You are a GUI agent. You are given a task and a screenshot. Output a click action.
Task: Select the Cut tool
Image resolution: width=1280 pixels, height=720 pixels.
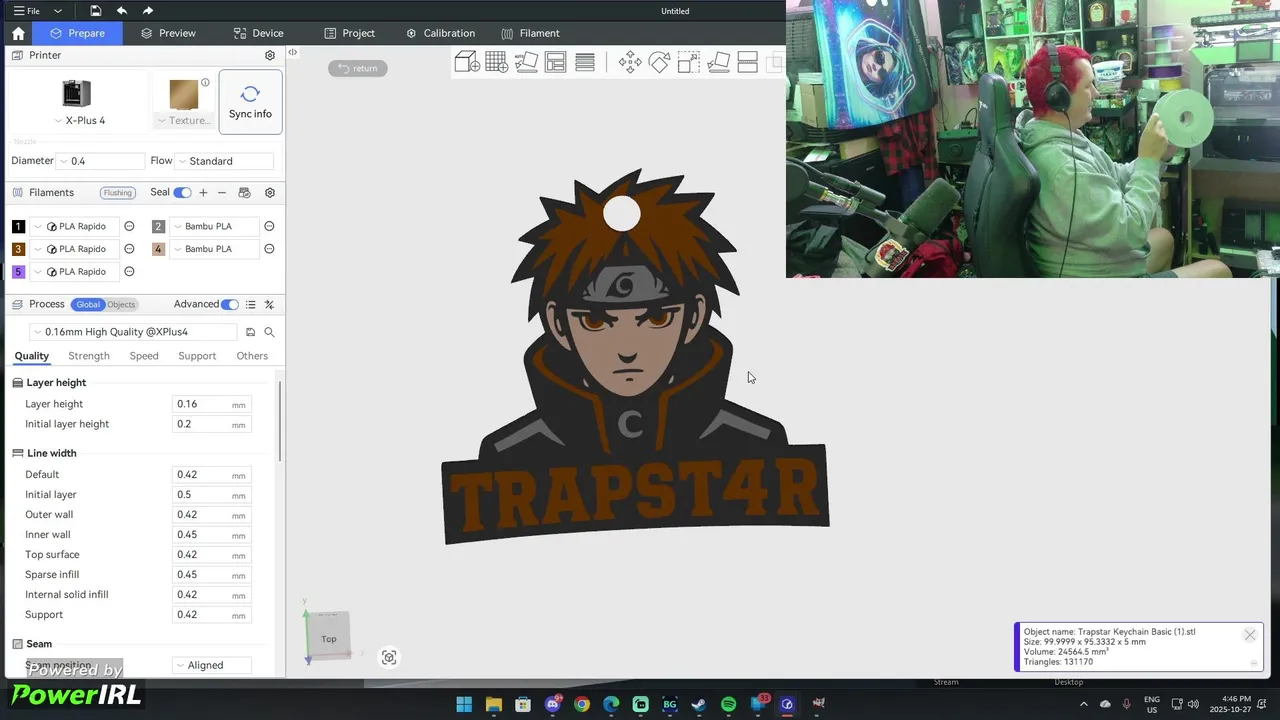[x=747, y=62]
